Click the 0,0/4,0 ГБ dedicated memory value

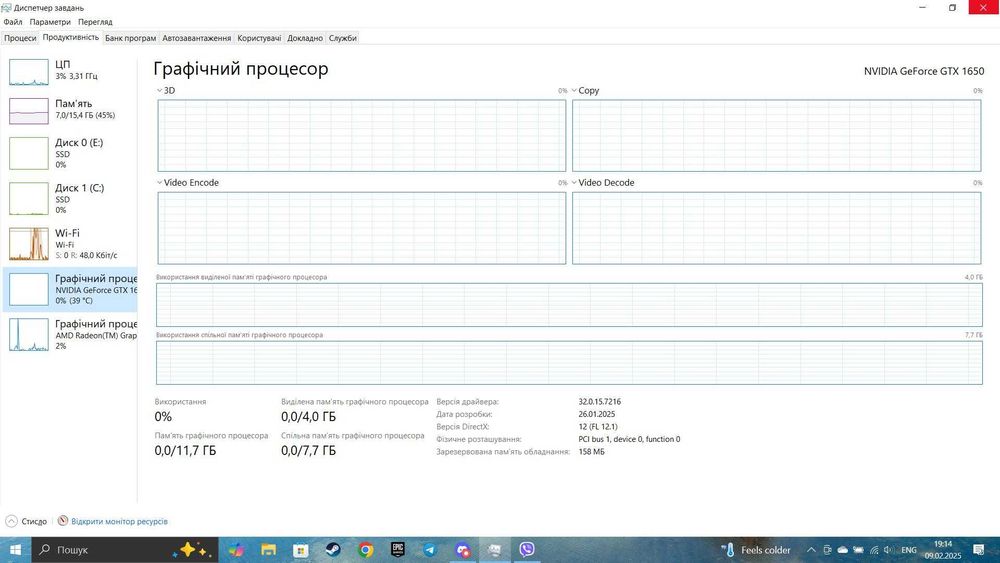pos(308,417)
